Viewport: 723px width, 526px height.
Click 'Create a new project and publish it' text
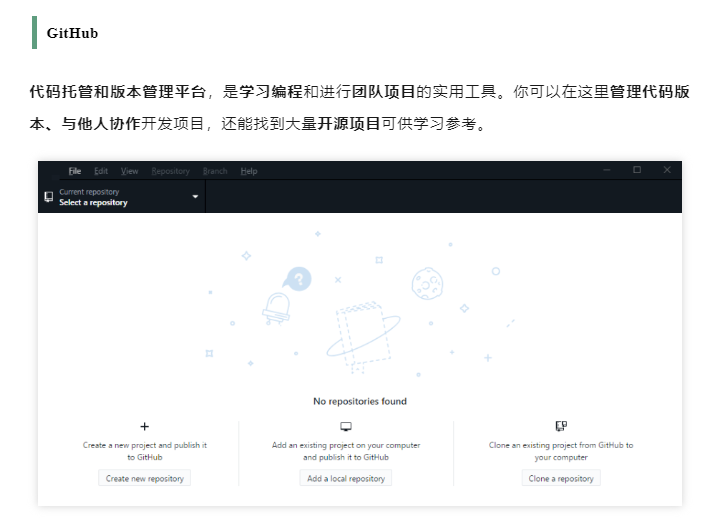pyautogui.click(x=145, y=445)
